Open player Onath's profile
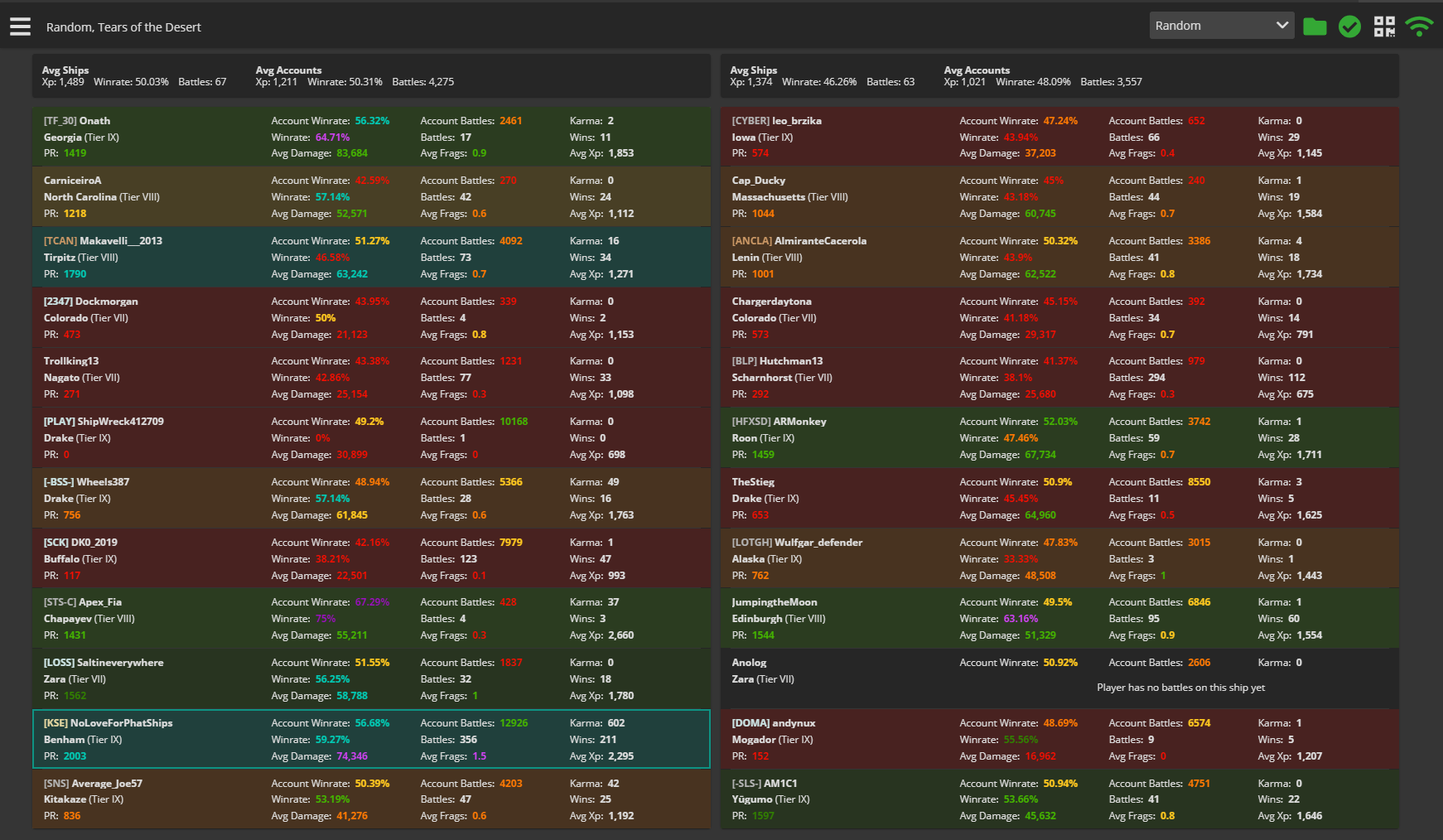Image resolution: width=1443 pixels, height=840 pixels. click(94, 121)
